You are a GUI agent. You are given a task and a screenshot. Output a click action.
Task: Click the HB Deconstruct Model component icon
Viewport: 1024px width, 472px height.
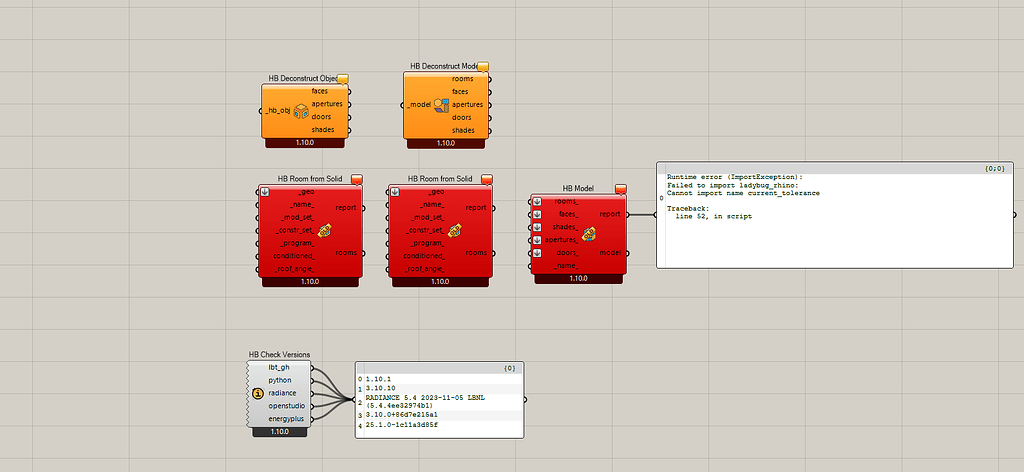click(439, 105)
